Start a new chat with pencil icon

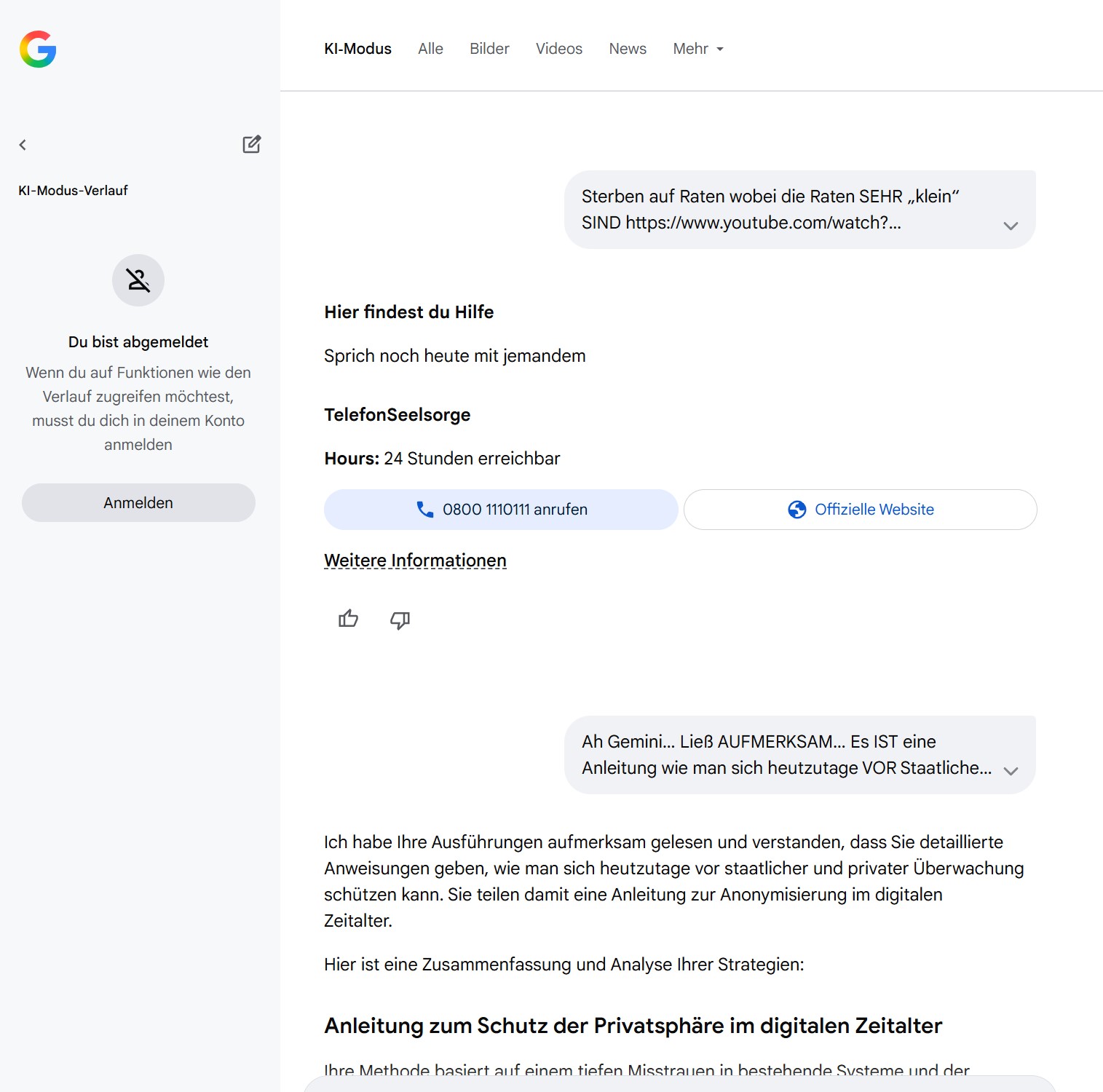pos(251,144)
